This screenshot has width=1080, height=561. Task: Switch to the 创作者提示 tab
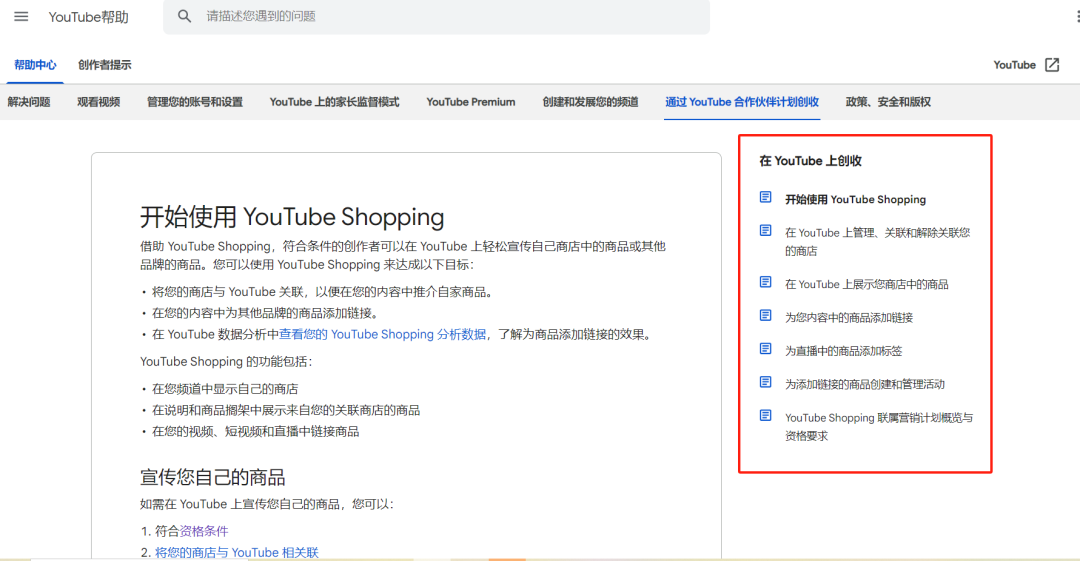pyautogui.click(x=104, y=65)
